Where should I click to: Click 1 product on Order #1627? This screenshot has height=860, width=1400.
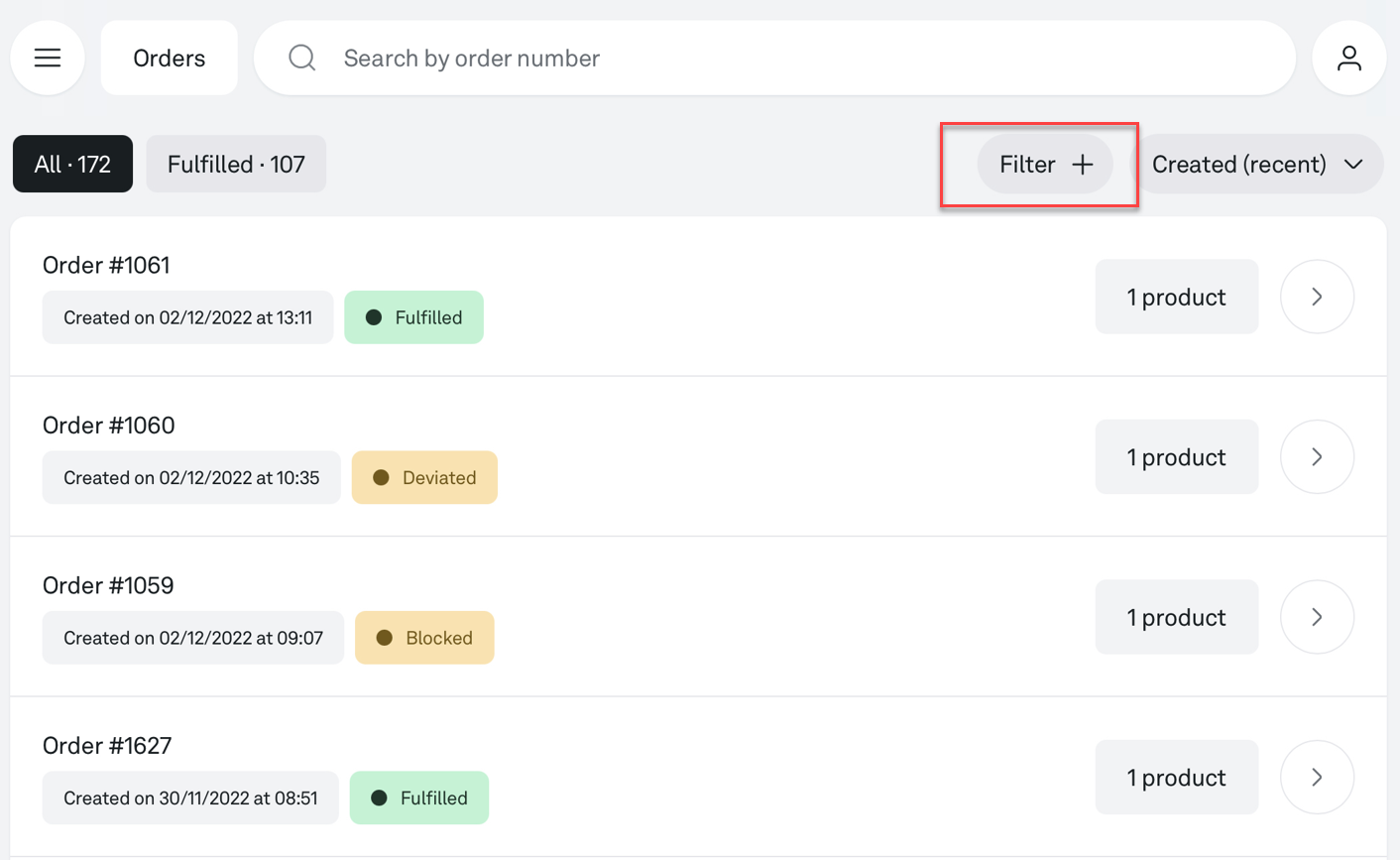(1176, 778)
